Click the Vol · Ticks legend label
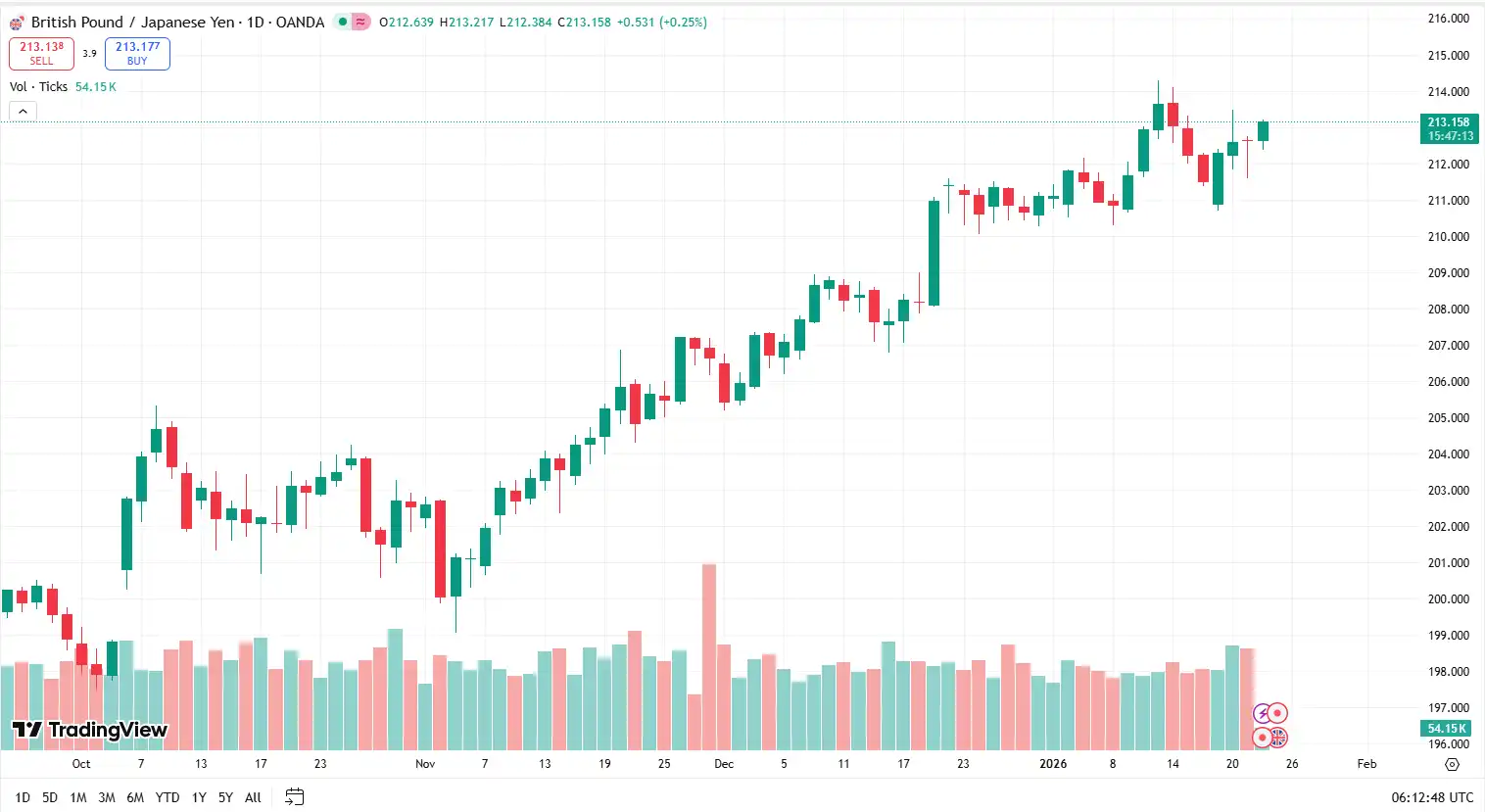This screenshot has width=1485, height=812. pos(37,86)
